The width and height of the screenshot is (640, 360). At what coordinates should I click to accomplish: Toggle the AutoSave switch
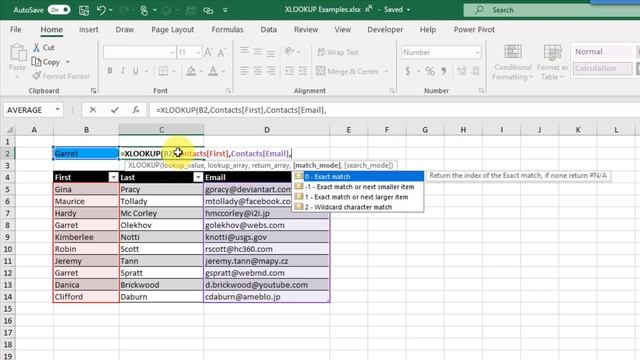pos(59,10)
